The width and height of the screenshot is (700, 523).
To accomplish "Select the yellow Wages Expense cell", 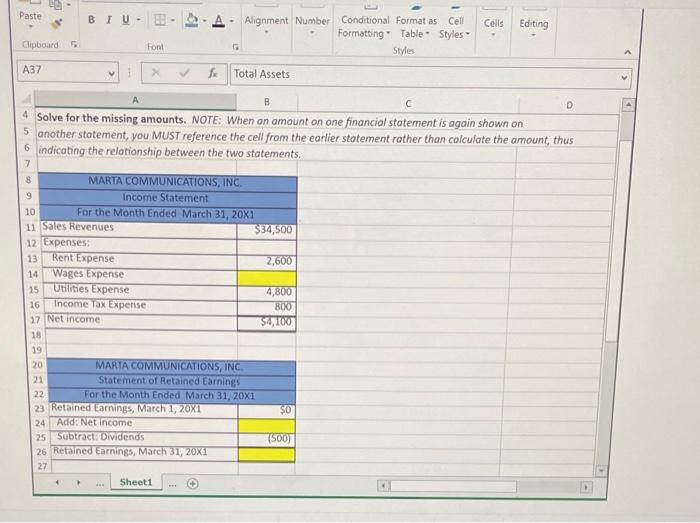I will (267, 278).
